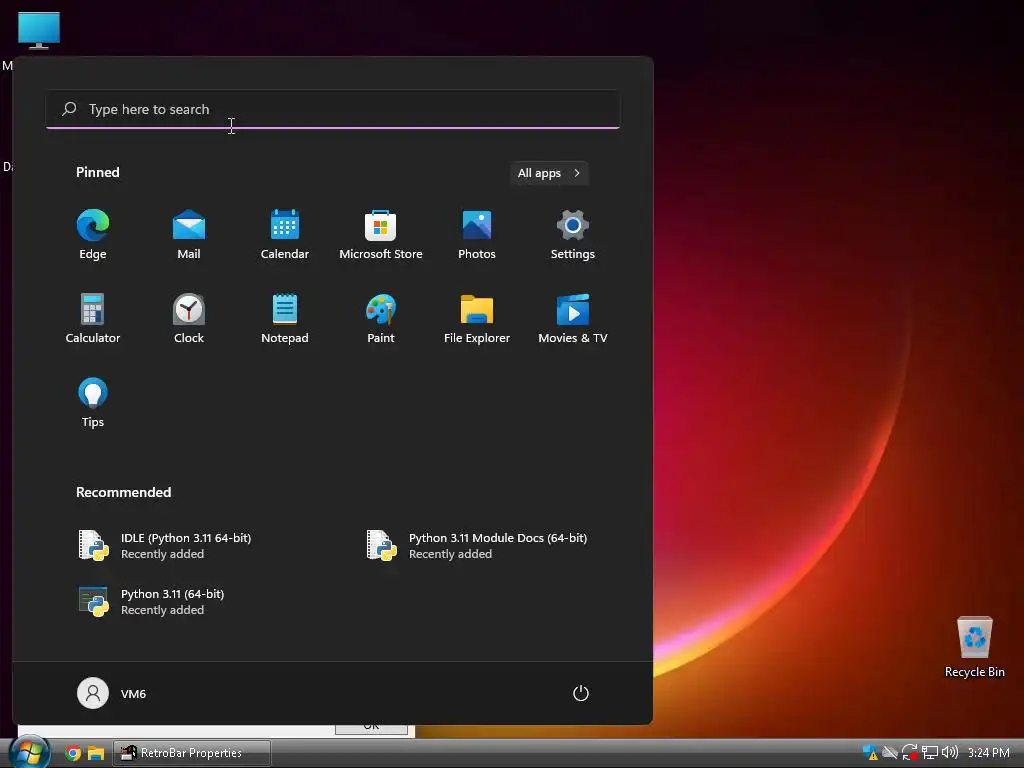Click the crossed-out cloud tray icon

tap(889, 752)
